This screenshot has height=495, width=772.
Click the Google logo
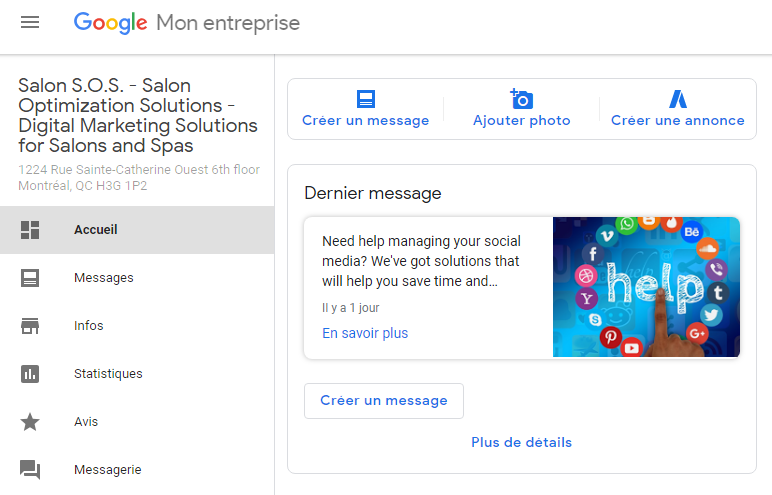pos(110,23)
